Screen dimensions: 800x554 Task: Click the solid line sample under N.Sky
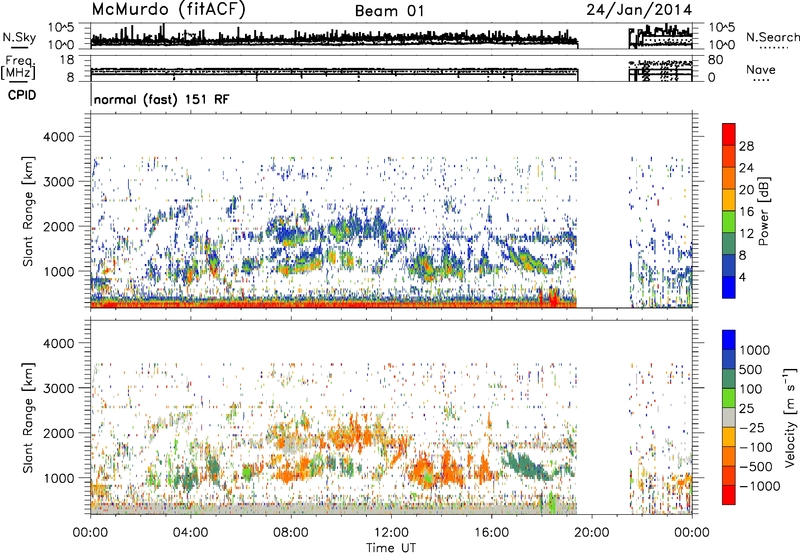19,47
